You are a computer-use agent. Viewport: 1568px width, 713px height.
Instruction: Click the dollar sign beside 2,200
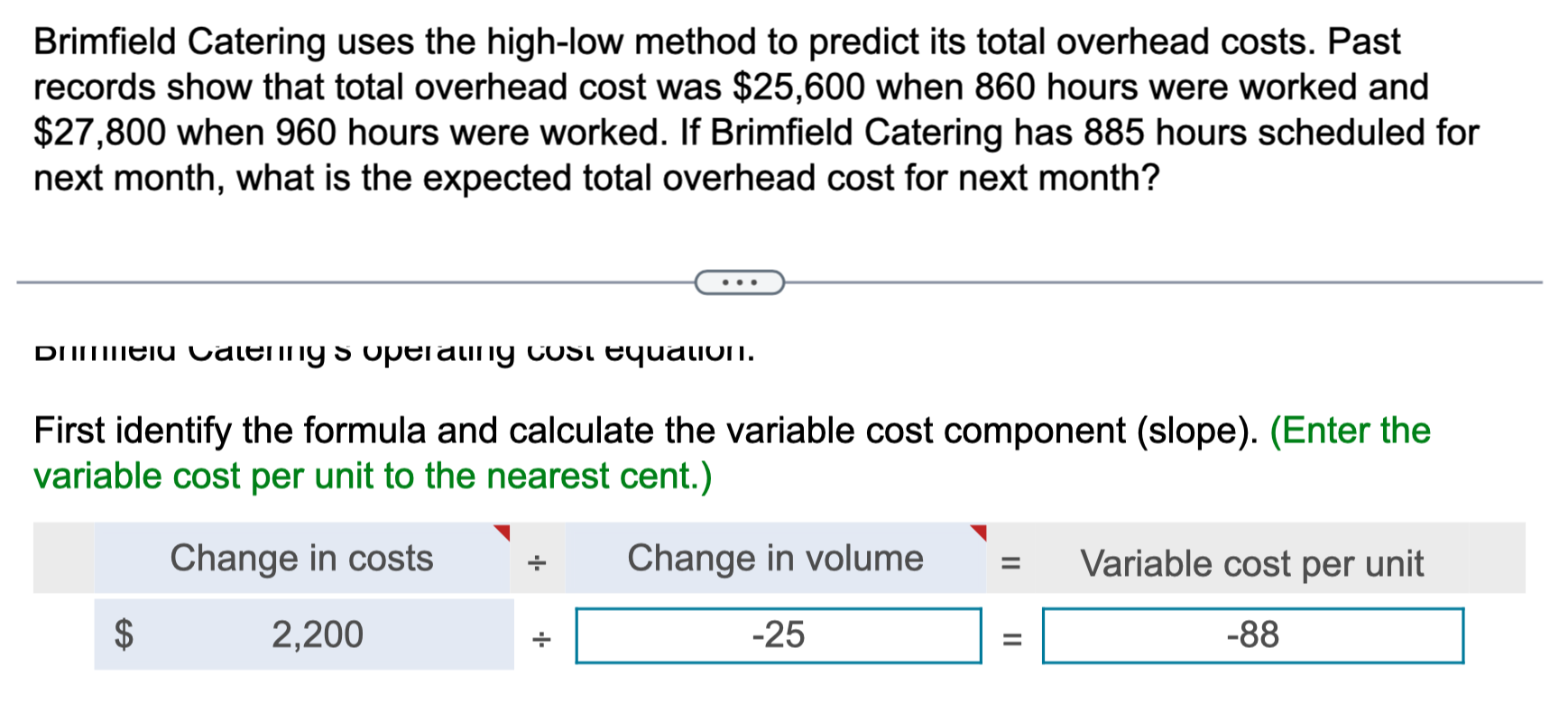coord(124,634)
